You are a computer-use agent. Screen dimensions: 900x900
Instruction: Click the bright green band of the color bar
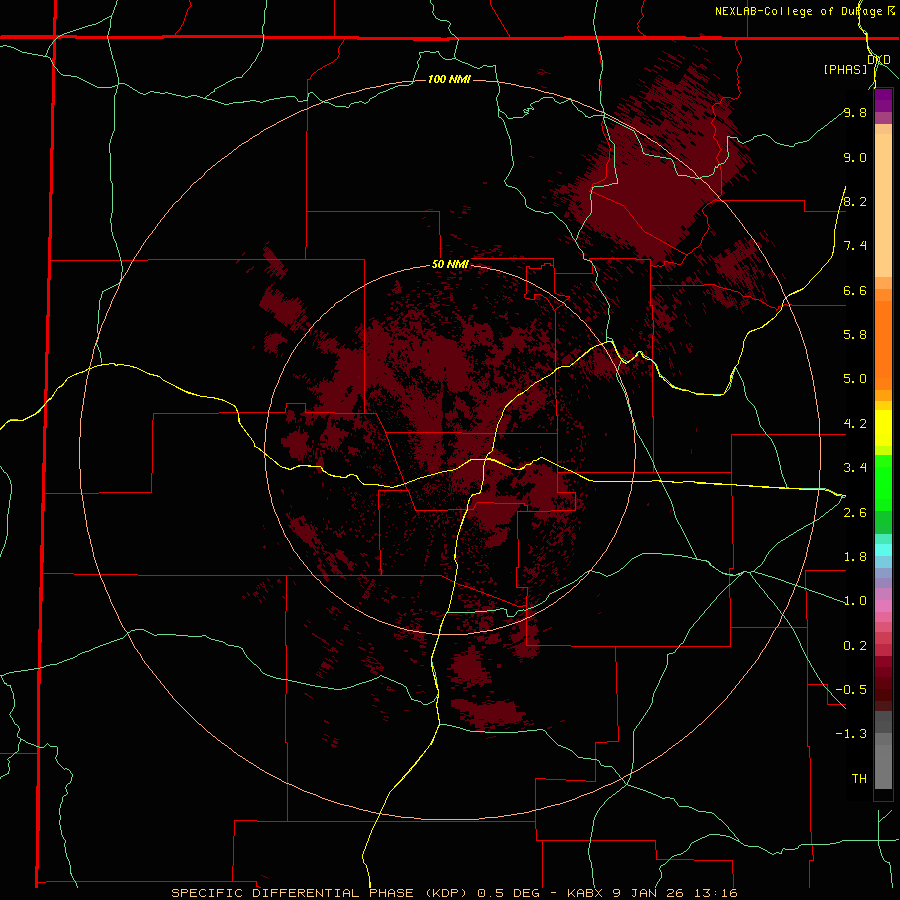click(x=883, y=483)
